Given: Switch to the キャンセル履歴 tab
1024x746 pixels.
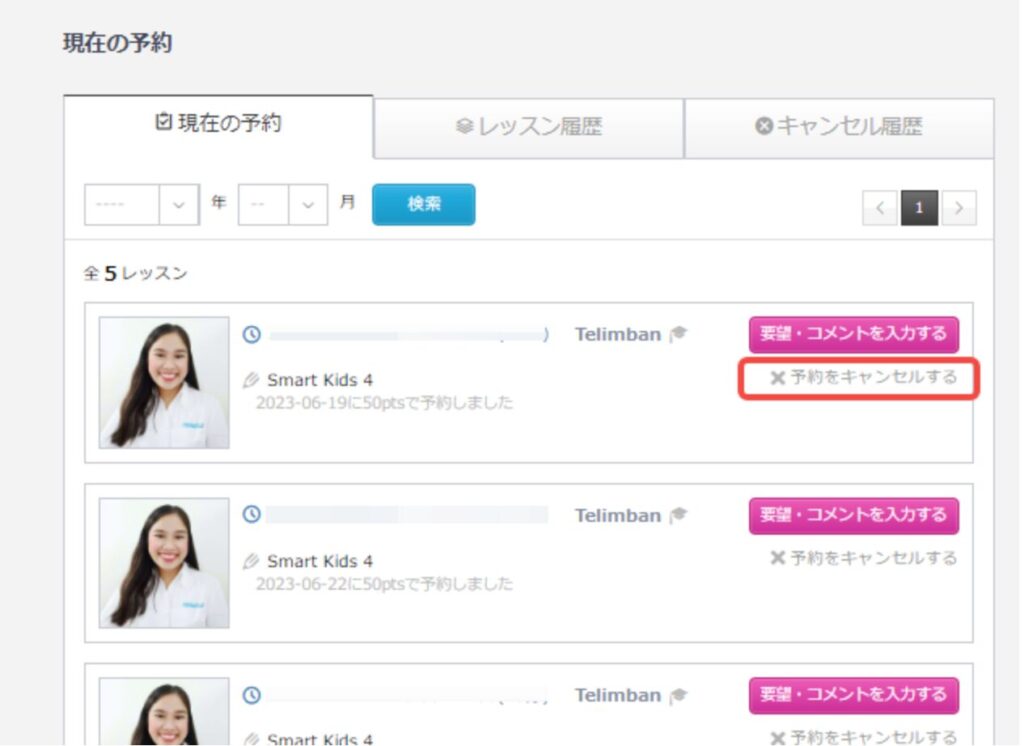Looking at the screenshot, I should click(x=838, y=127).
